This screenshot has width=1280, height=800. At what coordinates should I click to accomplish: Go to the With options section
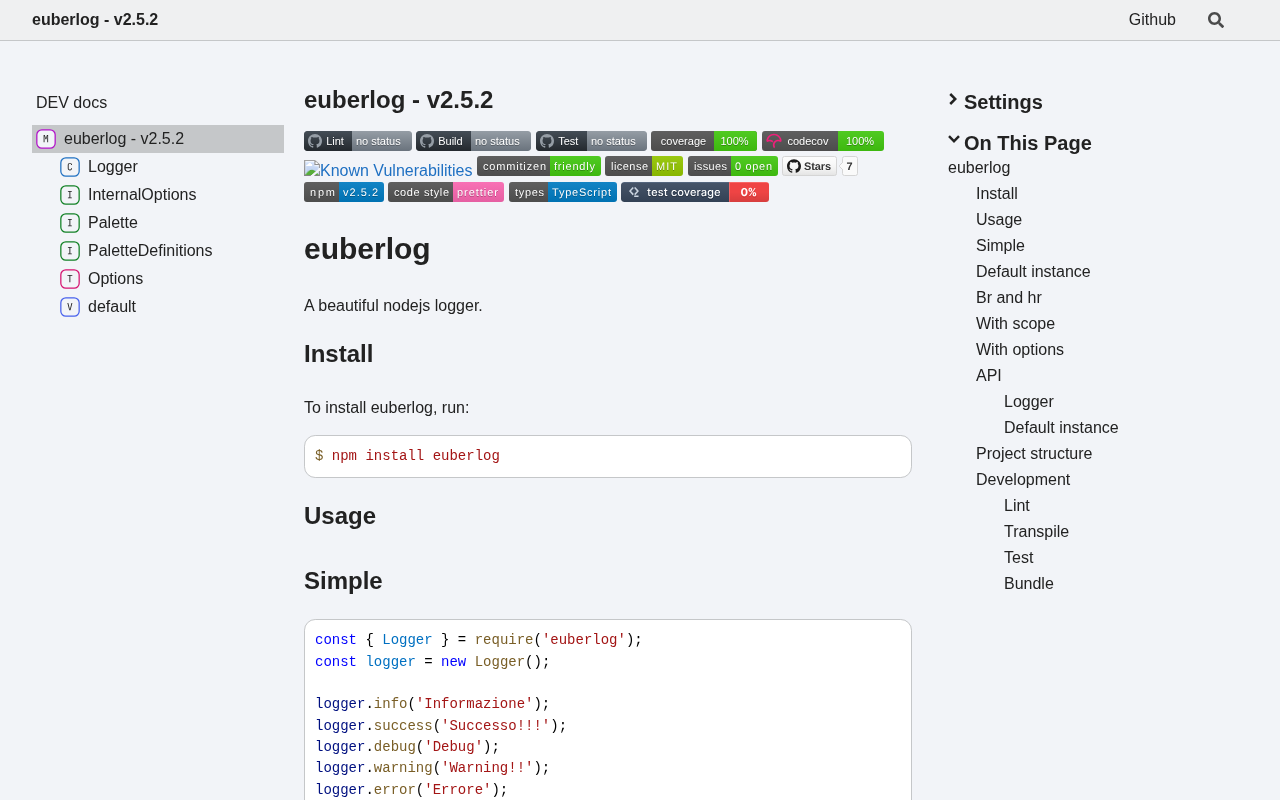pos(1020,350)
